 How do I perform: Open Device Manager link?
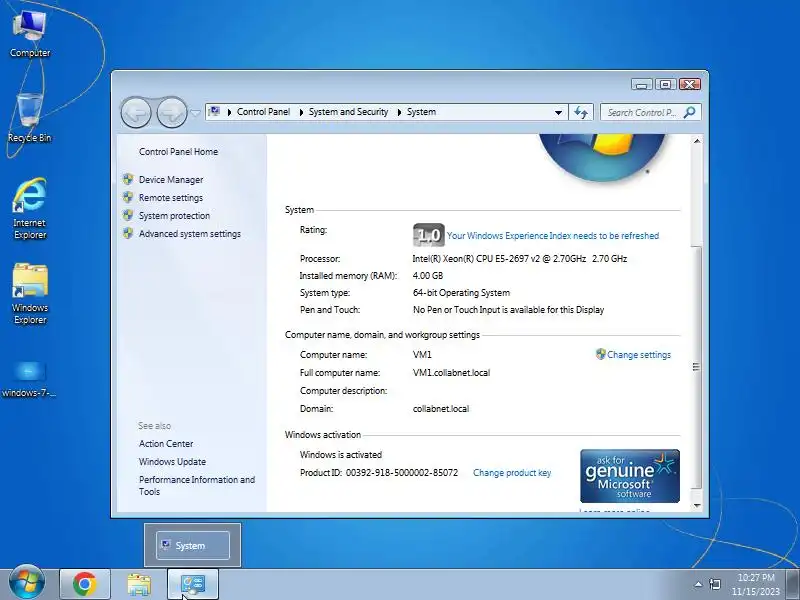[x=171, y=180]
